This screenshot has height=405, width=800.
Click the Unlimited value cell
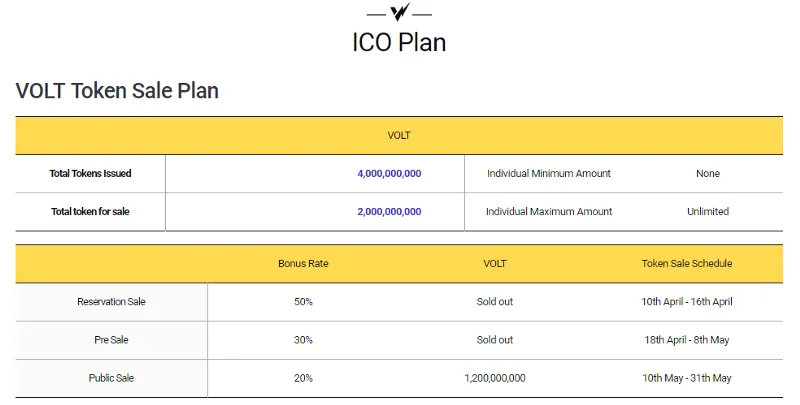pos(708,212)
